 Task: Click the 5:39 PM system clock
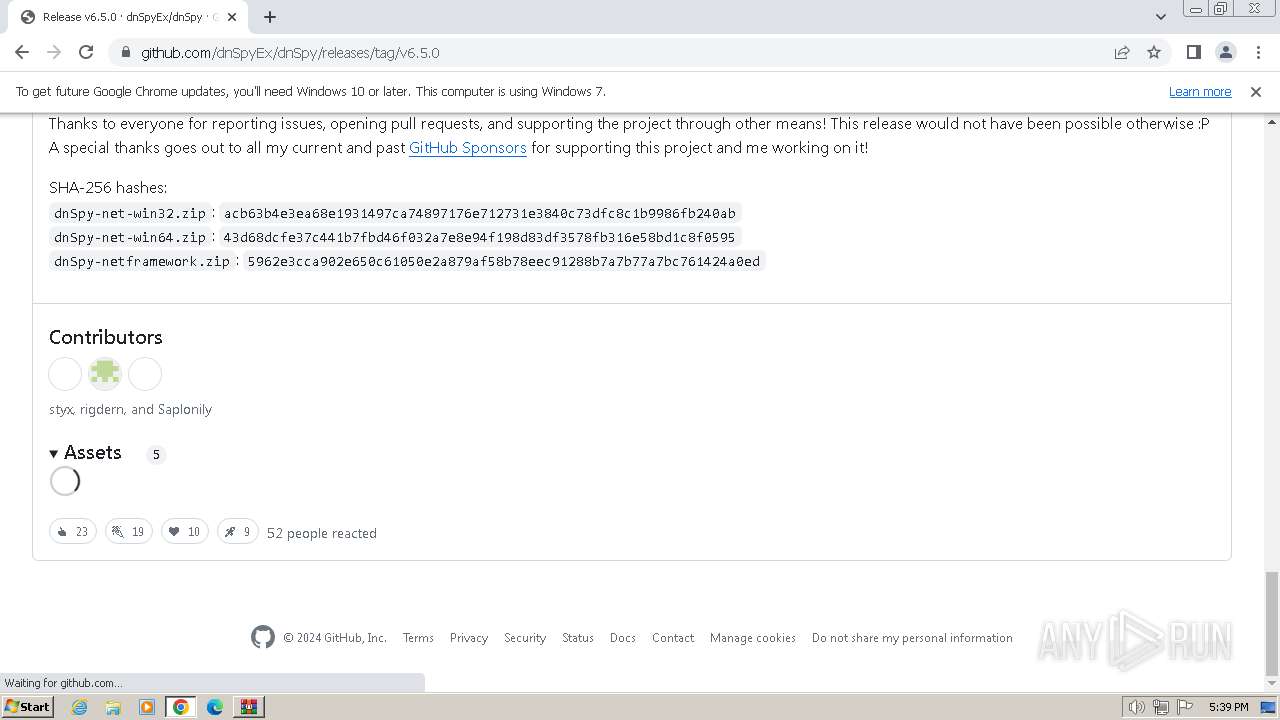coord(1229,707)
